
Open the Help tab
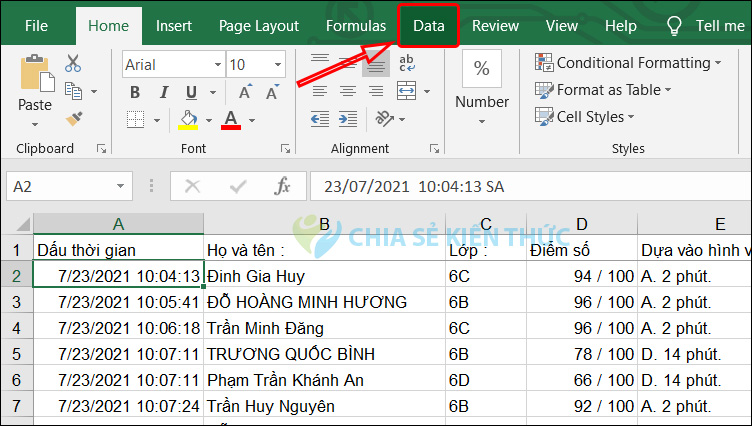coord(621,26)
